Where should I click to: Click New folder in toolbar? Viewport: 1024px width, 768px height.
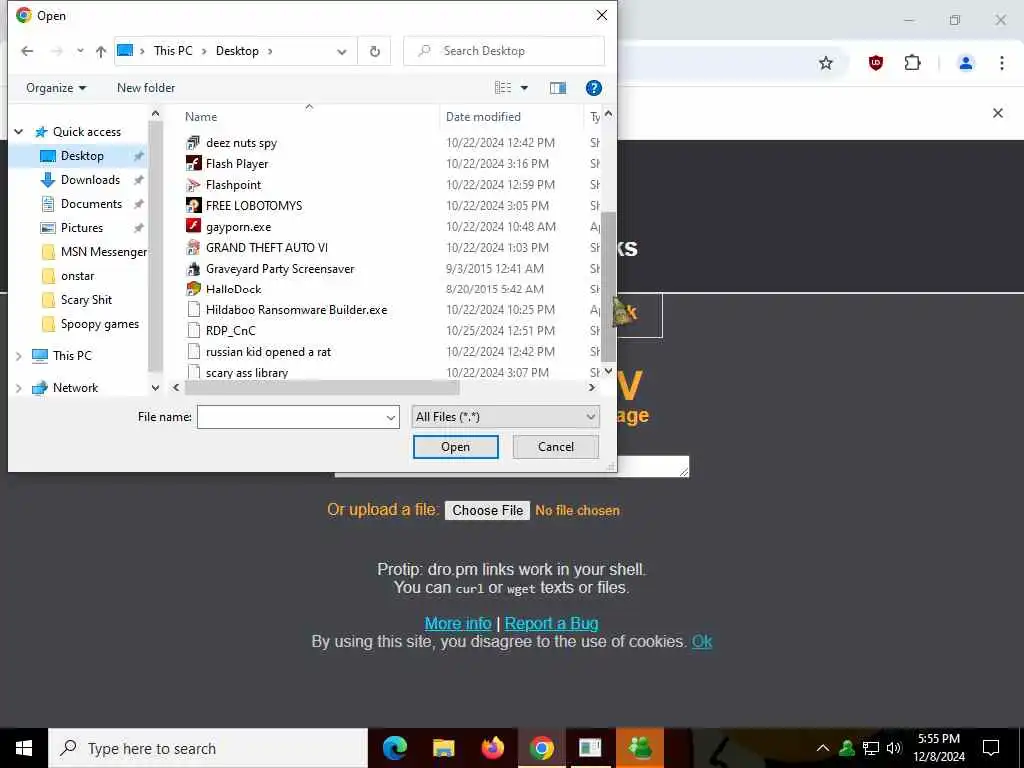tap(146, 88)
